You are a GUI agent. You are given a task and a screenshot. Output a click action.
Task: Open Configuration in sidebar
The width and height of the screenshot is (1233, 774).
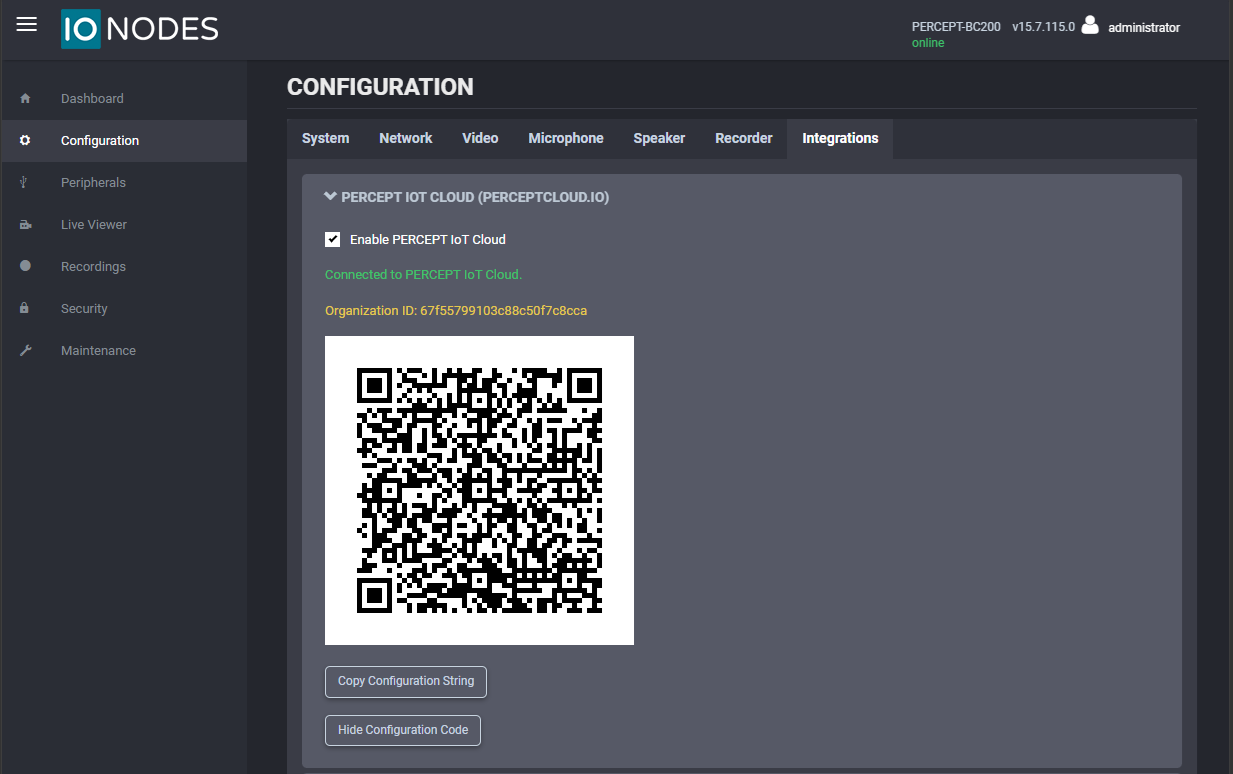pyautogui.click(x=124, y=141)
